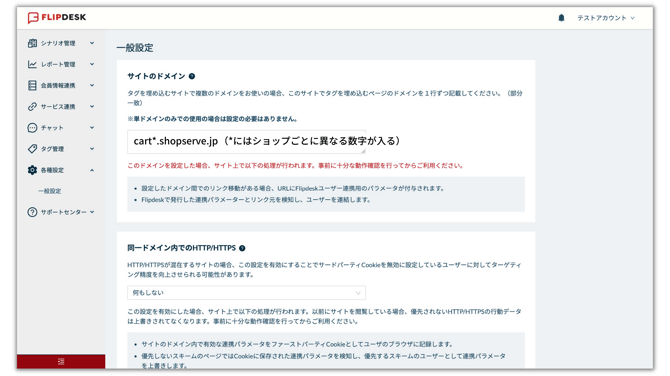Click the シナリオ管理 sidebar icon
Image resolution: width=670 pixels, height=376 pixels.
(x=32, y=43)
